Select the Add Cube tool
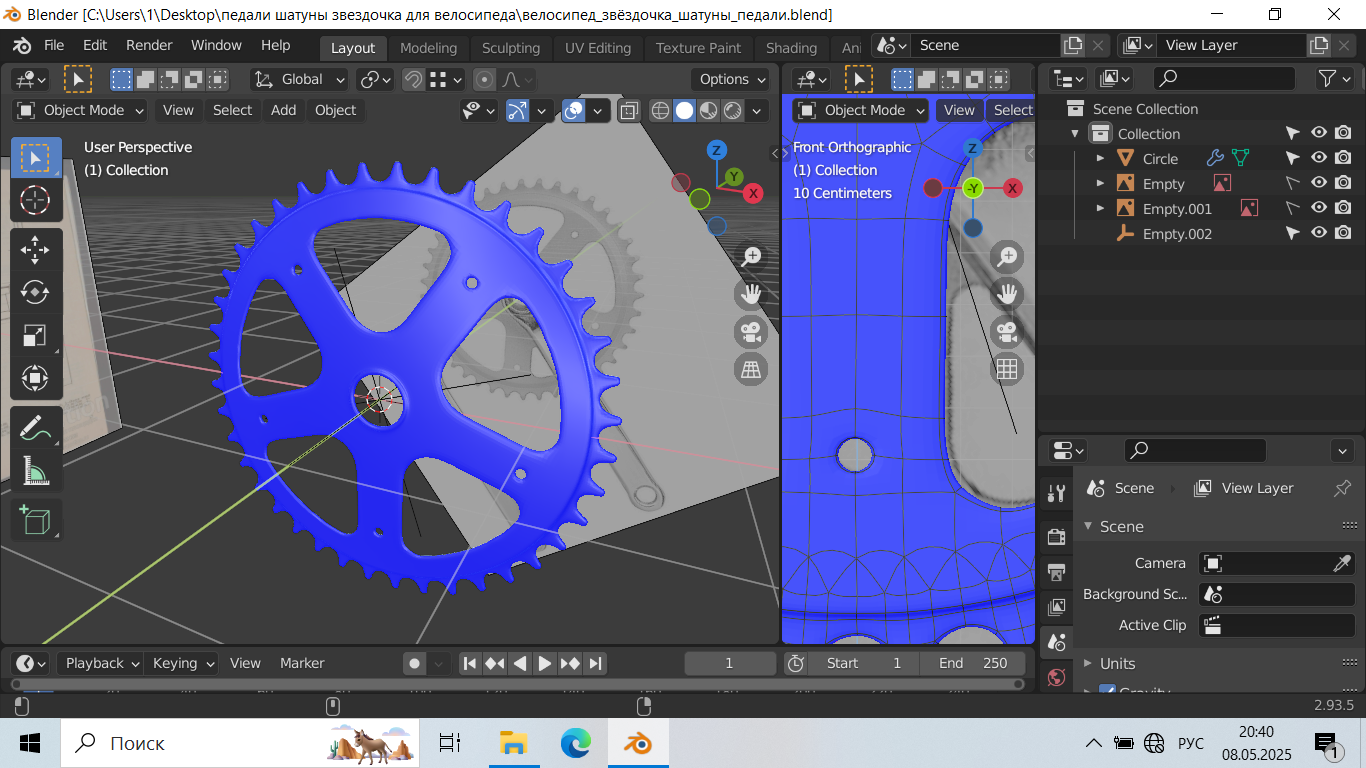Screen dimensions: 1366x768 pyautogui.click(x=35, y=520)
